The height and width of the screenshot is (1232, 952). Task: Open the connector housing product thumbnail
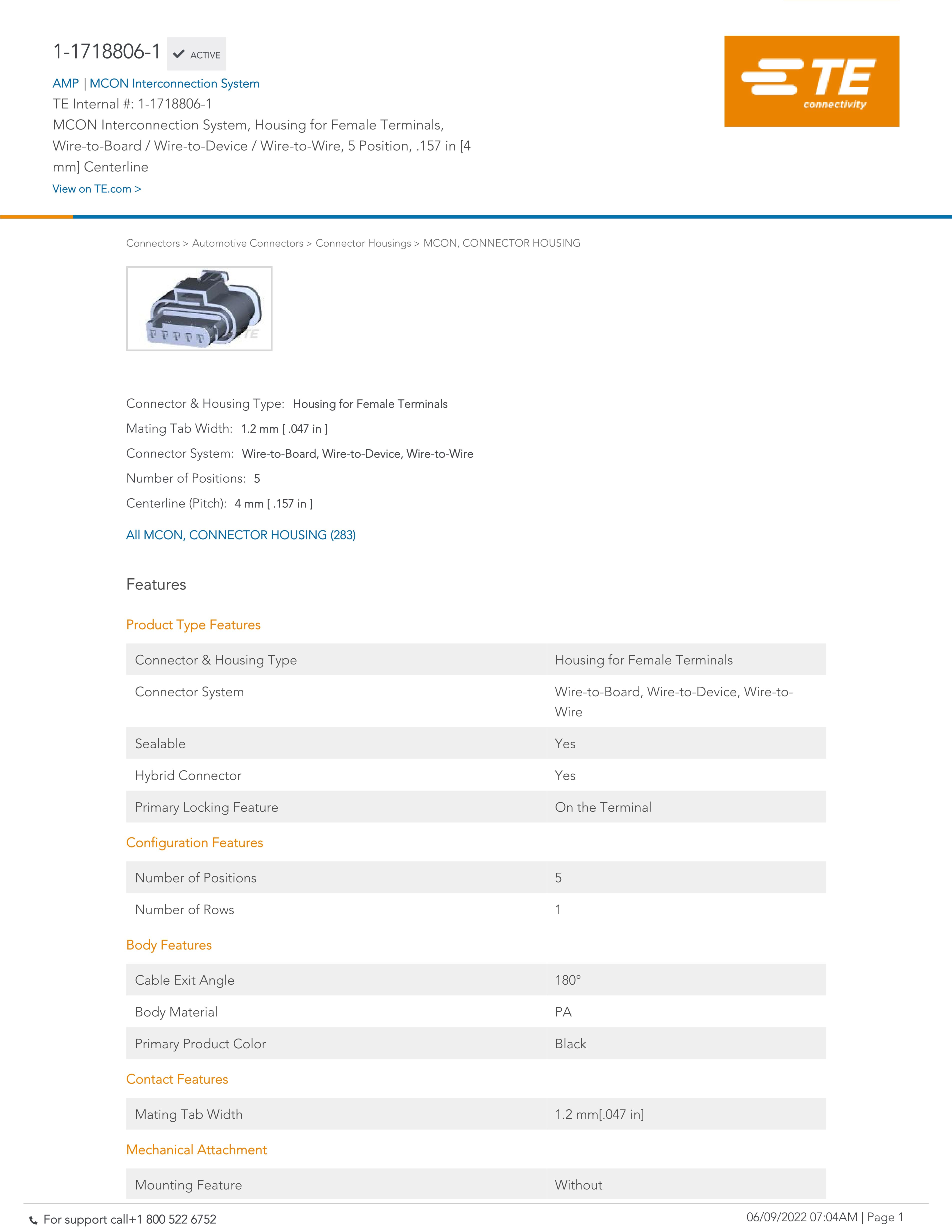[199, 308]
